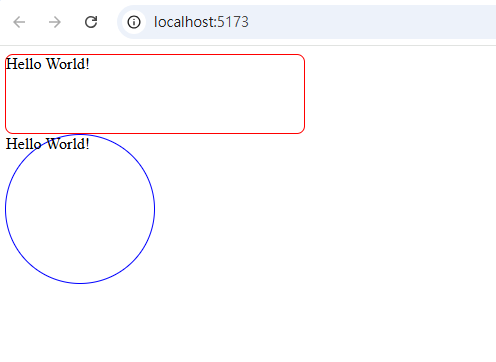Click the "Hello World!" text inside the red box
The width and height of the screenshot is (496, 362).
tap(48, 64)
